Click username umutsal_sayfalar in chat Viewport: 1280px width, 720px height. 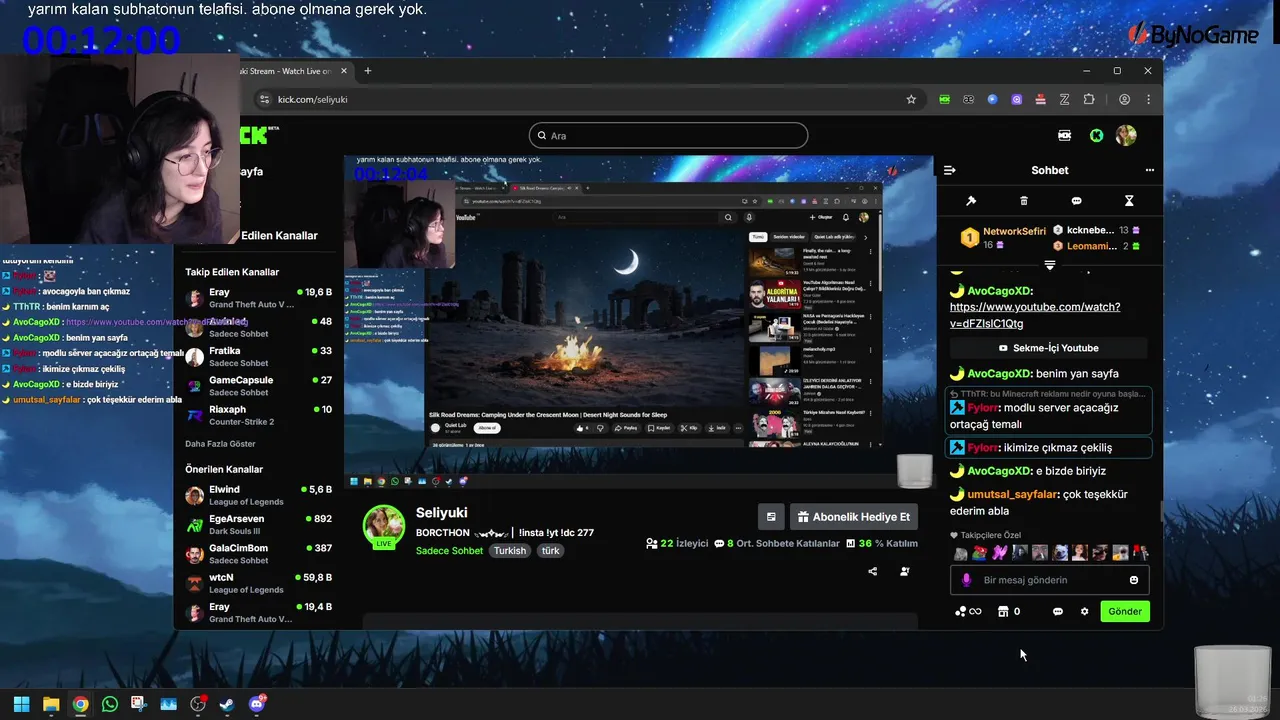[1013, 494]
